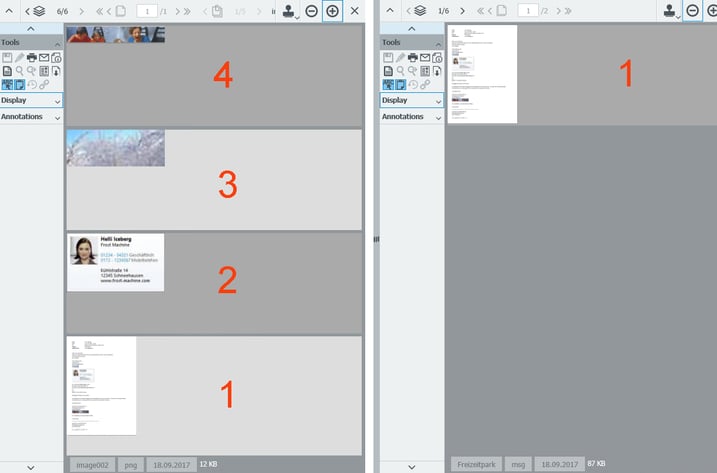This screenshot has height=473, width=717.
Task: Expand the Annotations section in left sidebar
Action: [x=57, y=117]
